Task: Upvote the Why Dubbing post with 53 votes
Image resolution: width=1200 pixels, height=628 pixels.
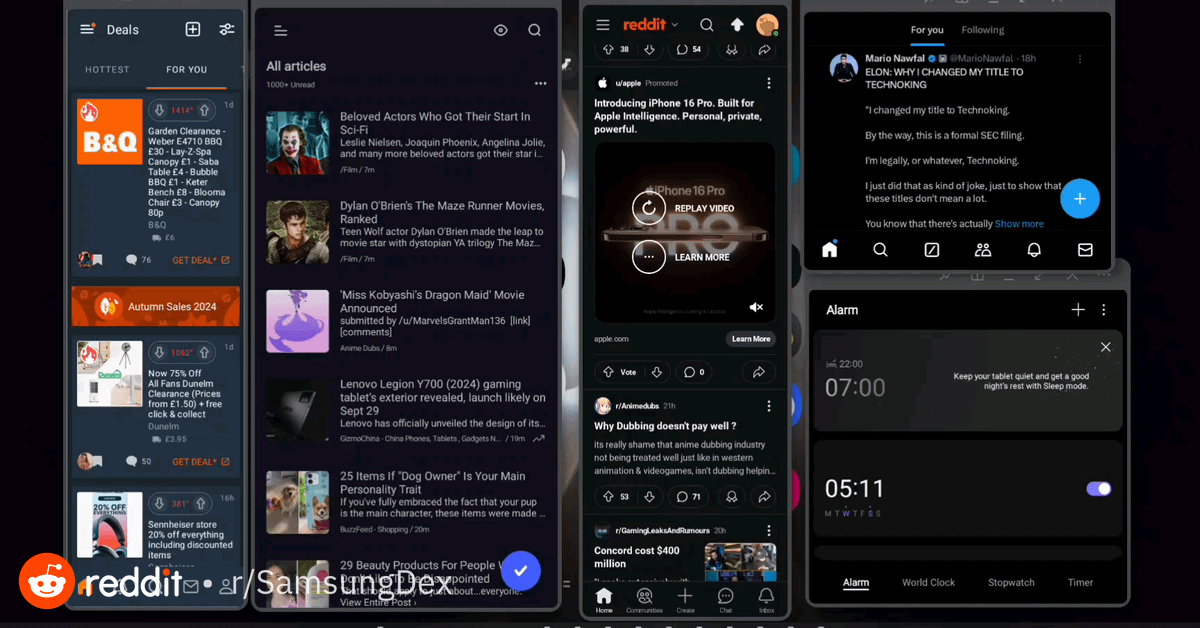Action: pos(606,496)
